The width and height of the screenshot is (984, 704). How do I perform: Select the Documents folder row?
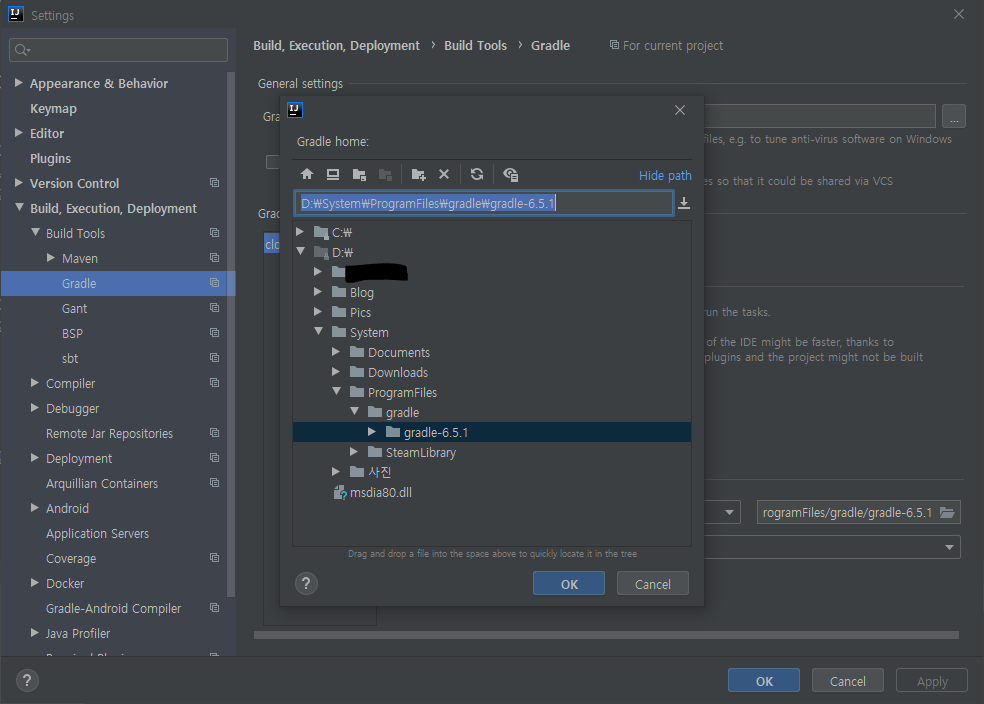coord(492,352)
